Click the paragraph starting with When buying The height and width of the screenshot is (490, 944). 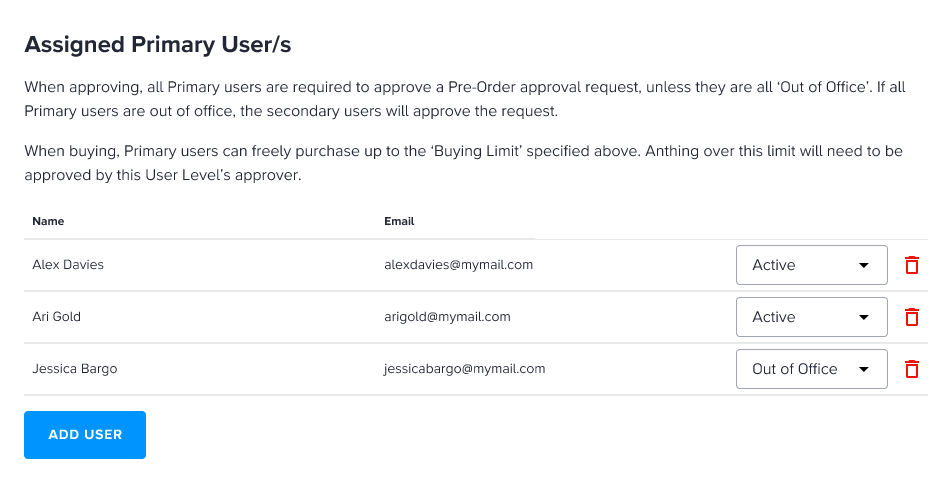464,163
